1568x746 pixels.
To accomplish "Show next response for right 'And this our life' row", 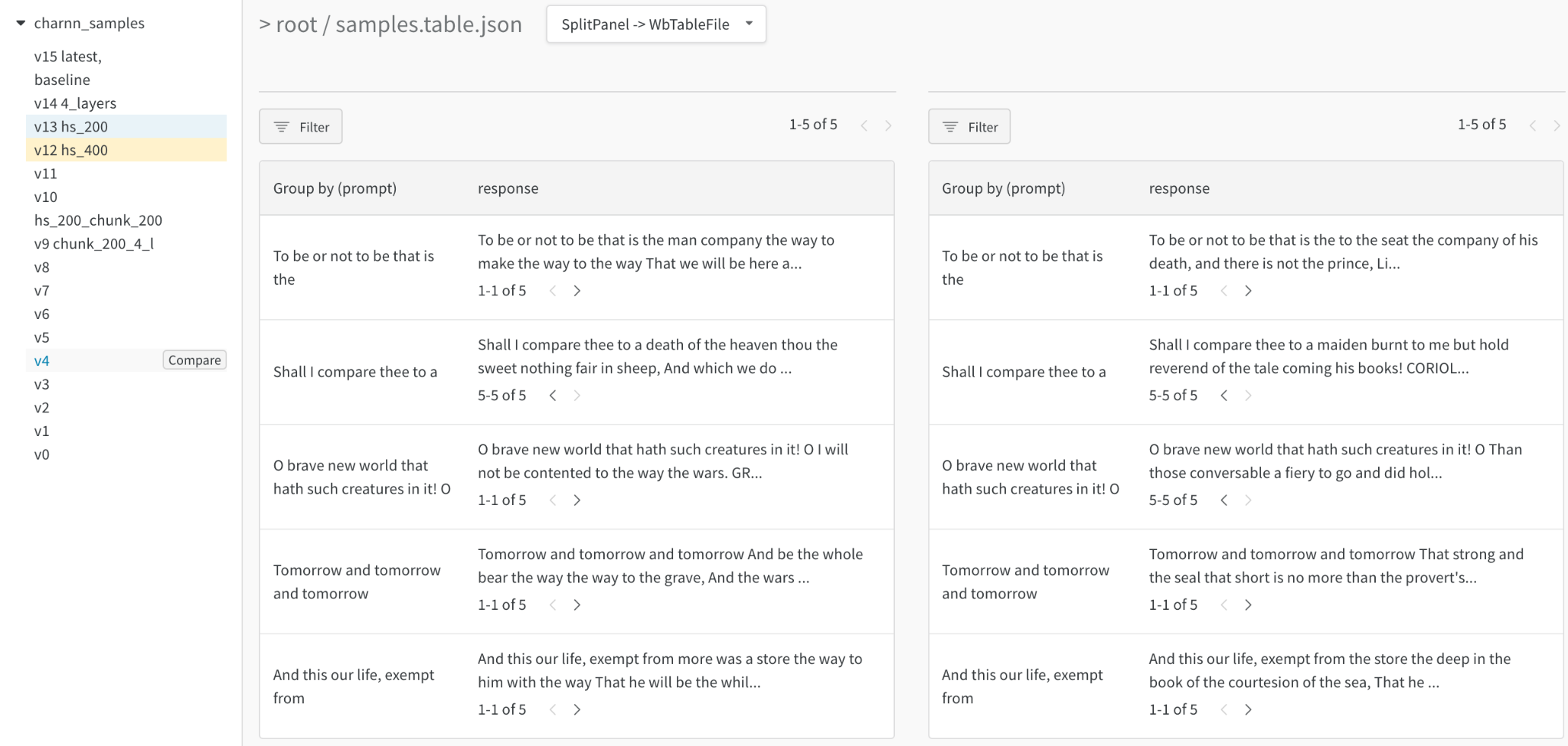I will tap(1248, 710).
